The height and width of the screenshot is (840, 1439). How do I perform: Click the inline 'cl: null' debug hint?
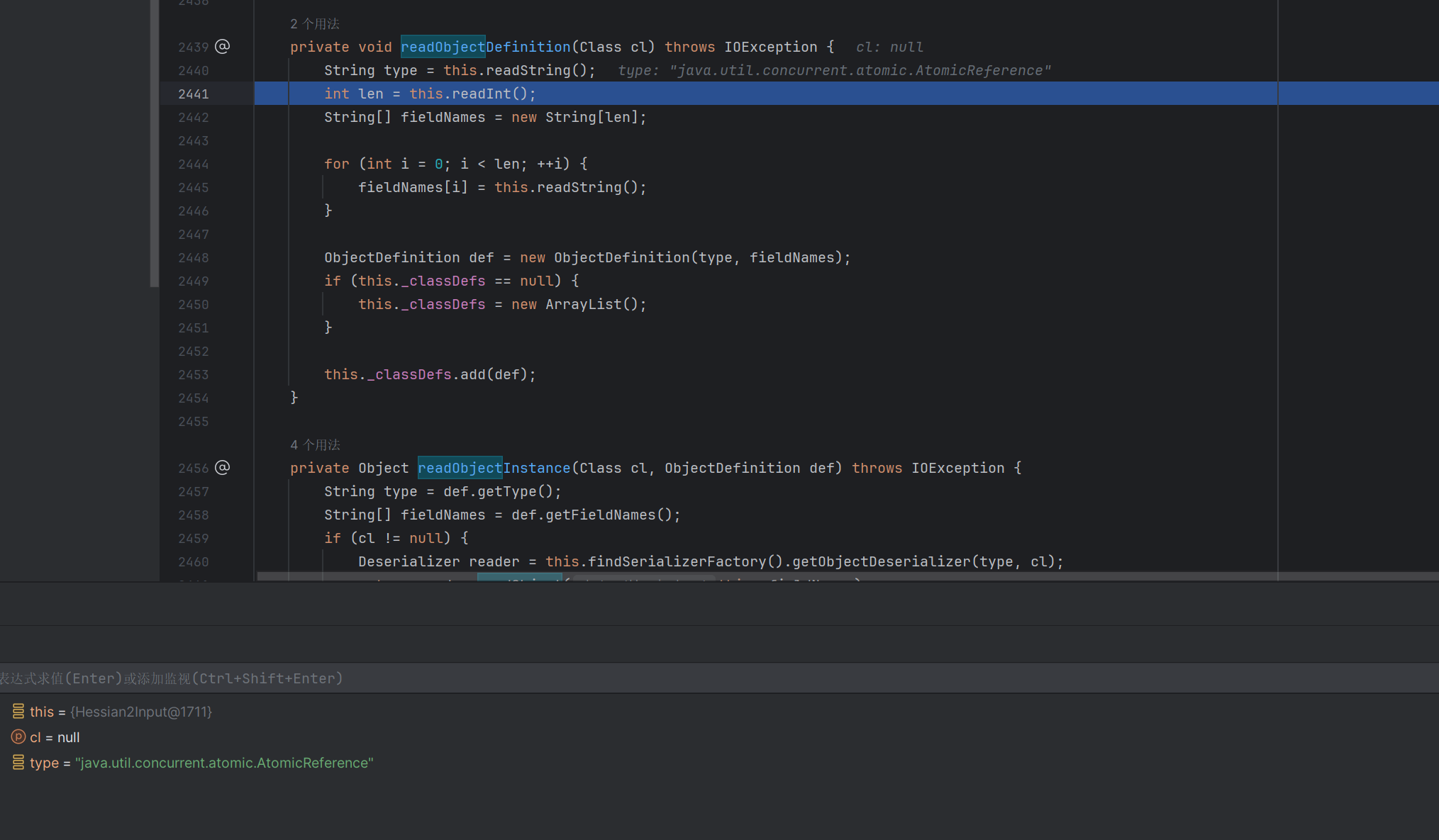point(889,47)
